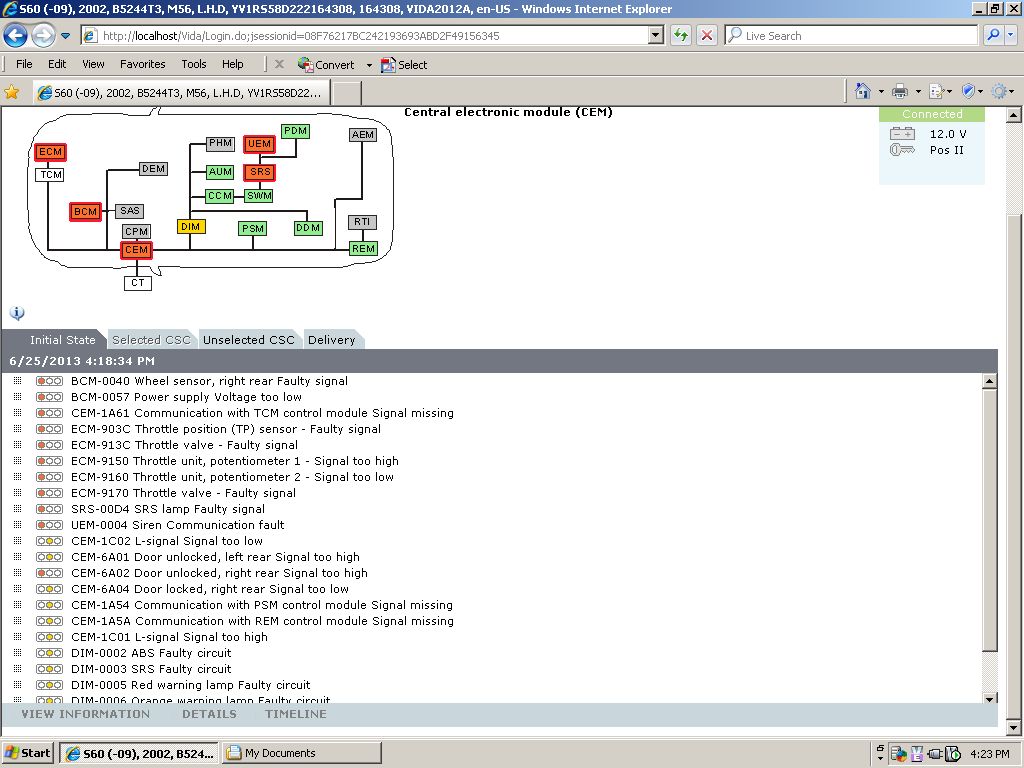The width and height of the screenshot is (1024, 768).
Task: Open the Convert toolbar dropdown arrow
Action: point(369,65)
